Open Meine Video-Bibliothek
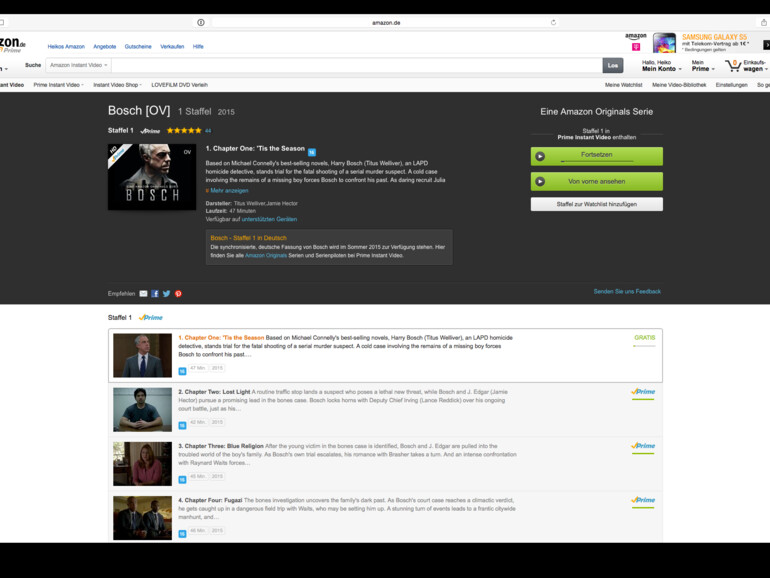The height and width of the screenshot is (578, 770). coord(679,85)
